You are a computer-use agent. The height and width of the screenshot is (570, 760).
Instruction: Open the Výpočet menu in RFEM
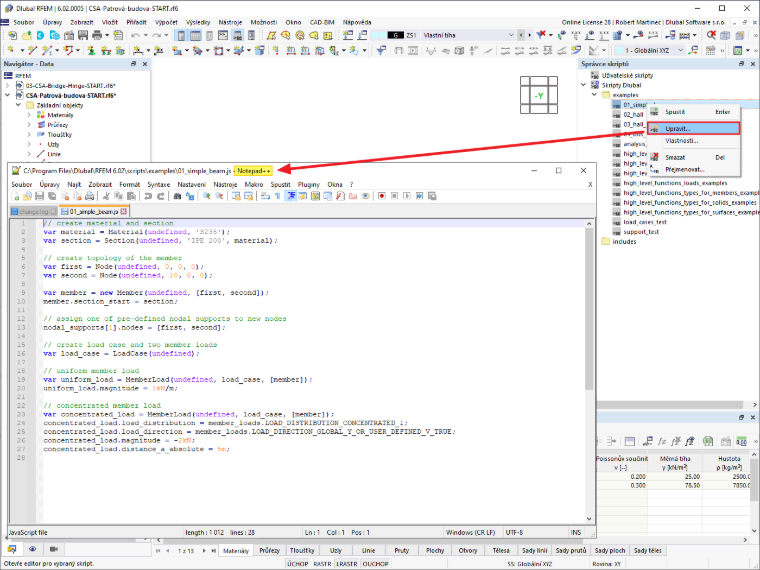166,22
